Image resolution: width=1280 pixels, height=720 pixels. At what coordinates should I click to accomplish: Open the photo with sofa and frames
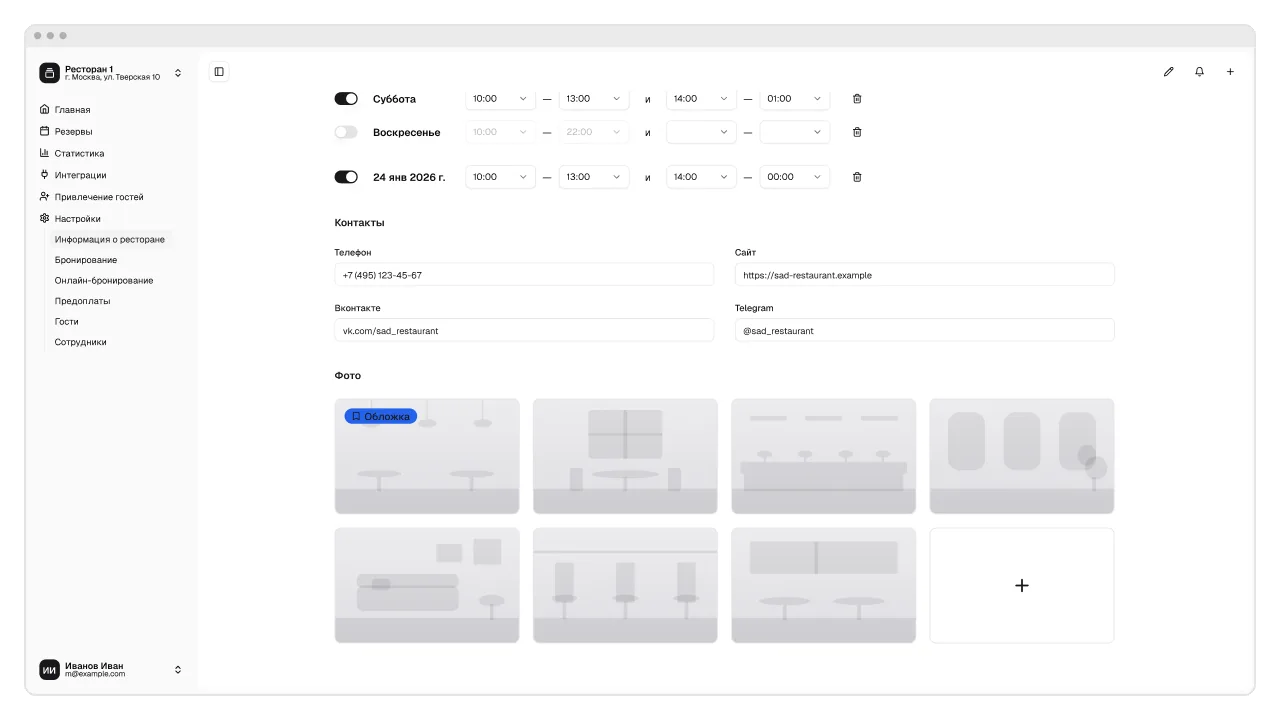(427, 586)
